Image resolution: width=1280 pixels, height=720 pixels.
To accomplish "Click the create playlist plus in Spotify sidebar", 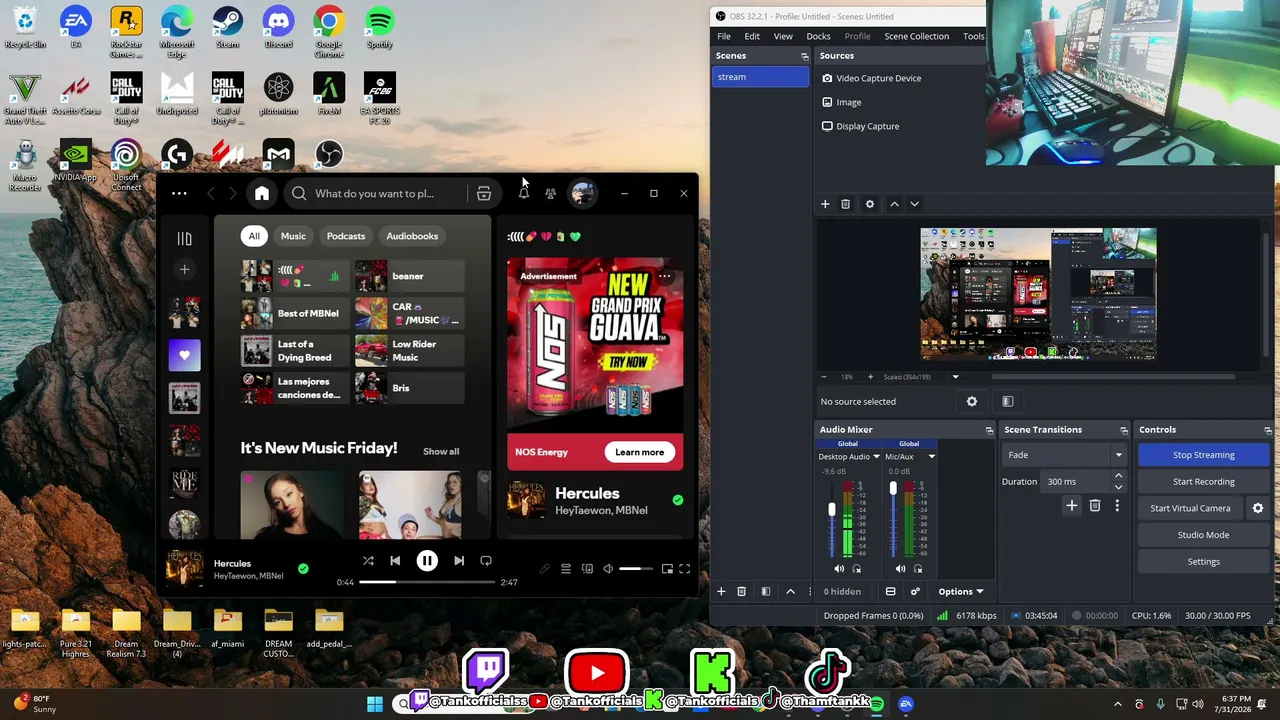I will pyautogui.click(x=184, y=269).
